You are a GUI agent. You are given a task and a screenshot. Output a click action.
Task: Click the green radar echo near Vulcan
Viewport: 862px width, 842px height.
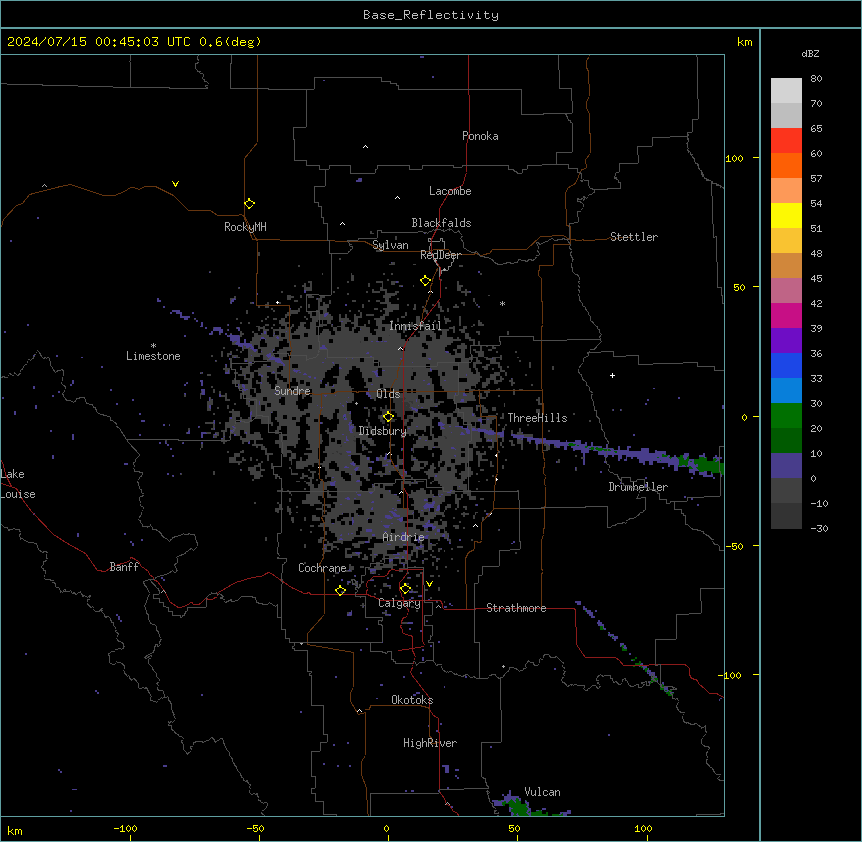[x=518, y=808]
